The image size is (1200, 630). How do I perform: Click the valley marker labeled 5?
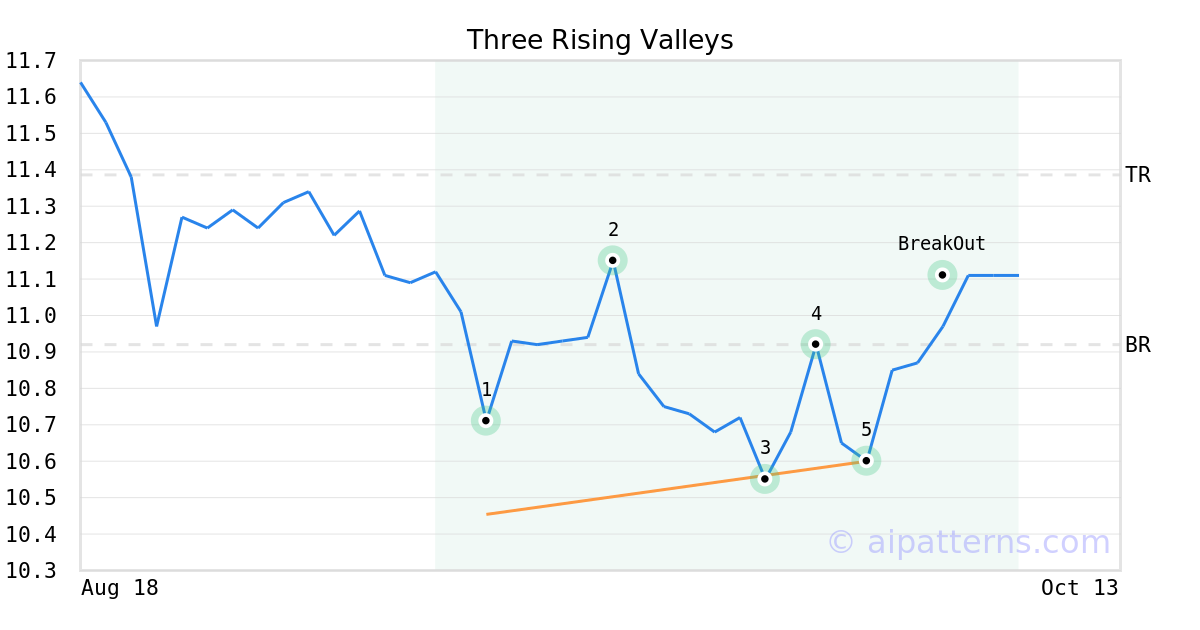[x=866, y=460]
